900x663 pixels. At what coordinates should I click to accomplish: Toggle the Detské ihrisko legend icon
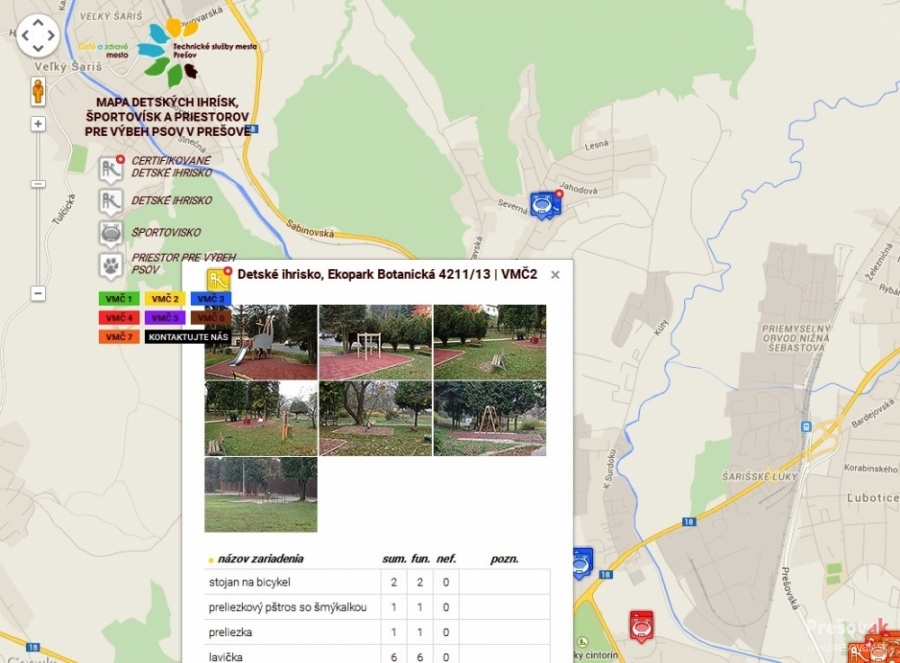pyautogui.click(x=111, y=201)
